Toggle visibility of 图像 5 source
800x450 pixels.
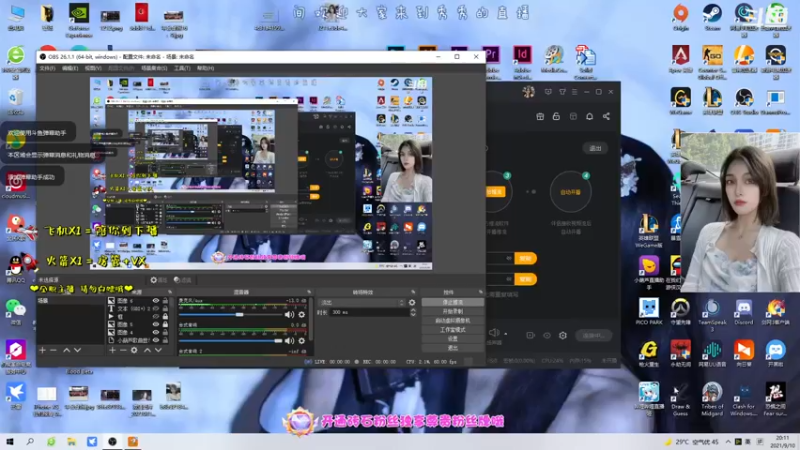click(156, 324)
